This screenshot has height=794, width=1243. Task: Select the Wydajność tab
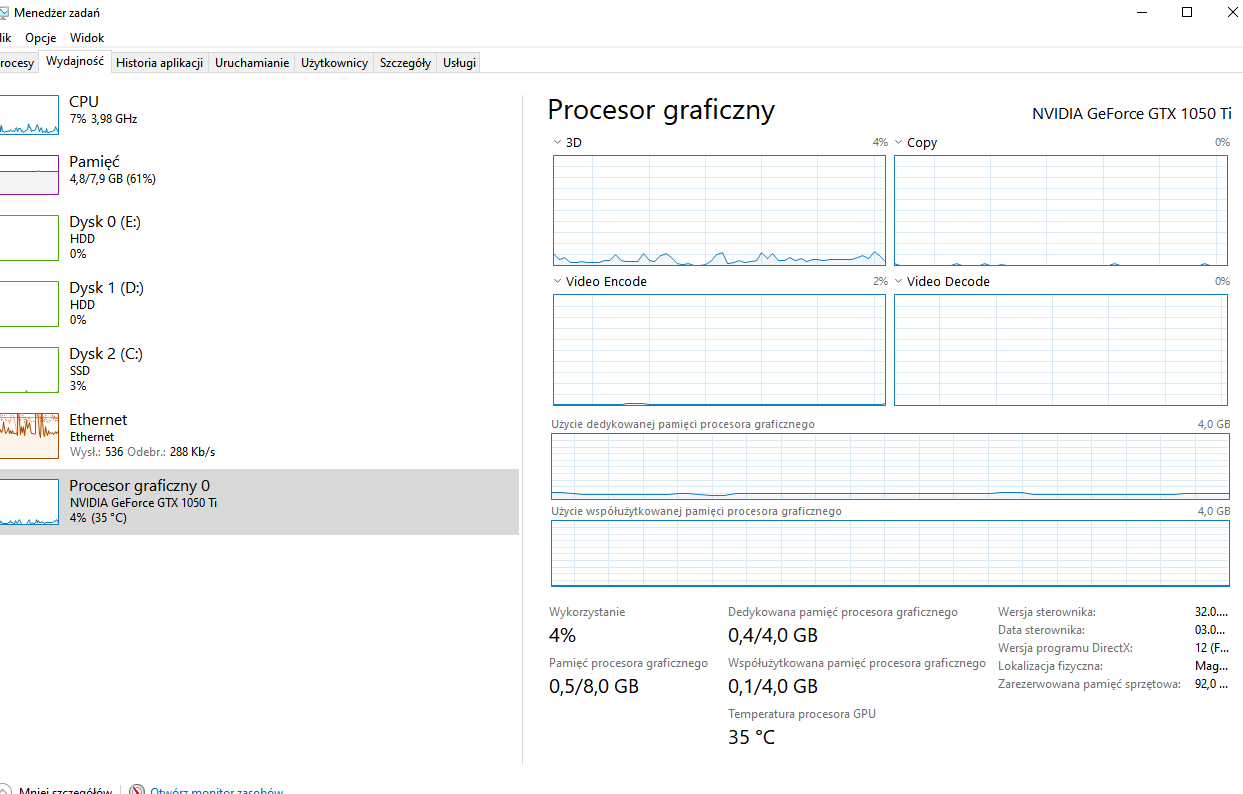pos(75,61)
